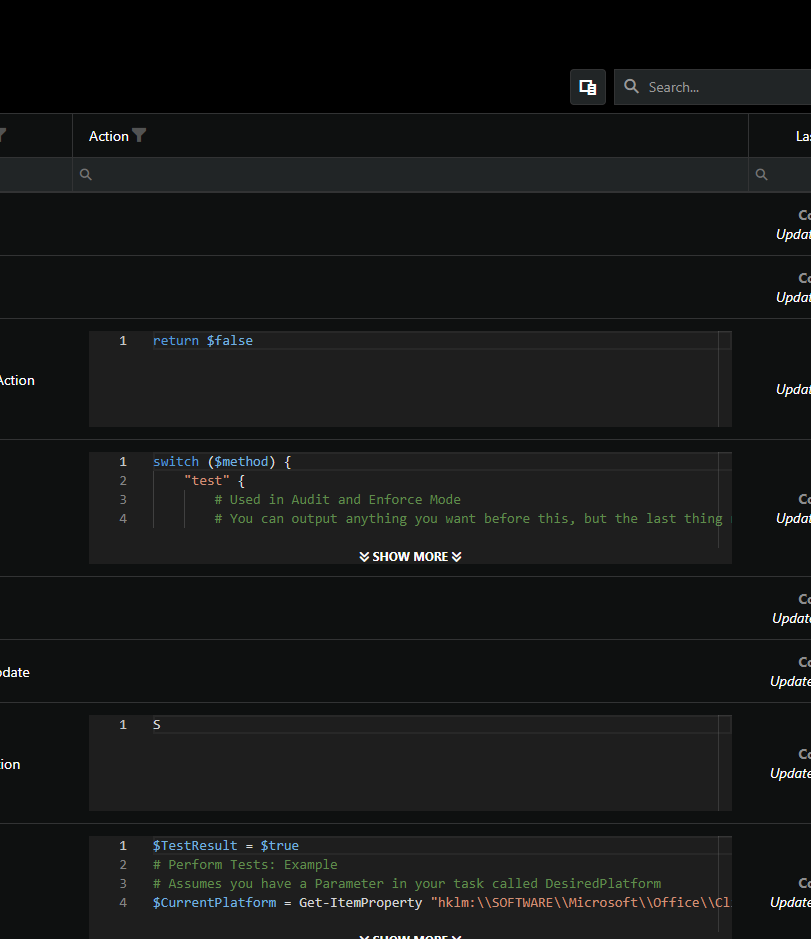Click the search magnifier icon in Search box
This screenshot has height=939, width=811.
tap(631, 87)
